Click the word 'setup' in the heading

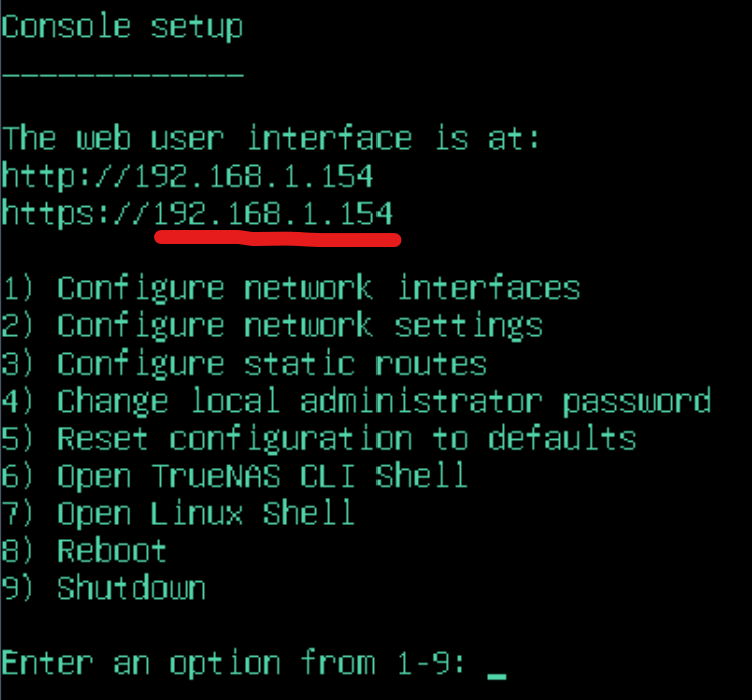pos(197,27)
